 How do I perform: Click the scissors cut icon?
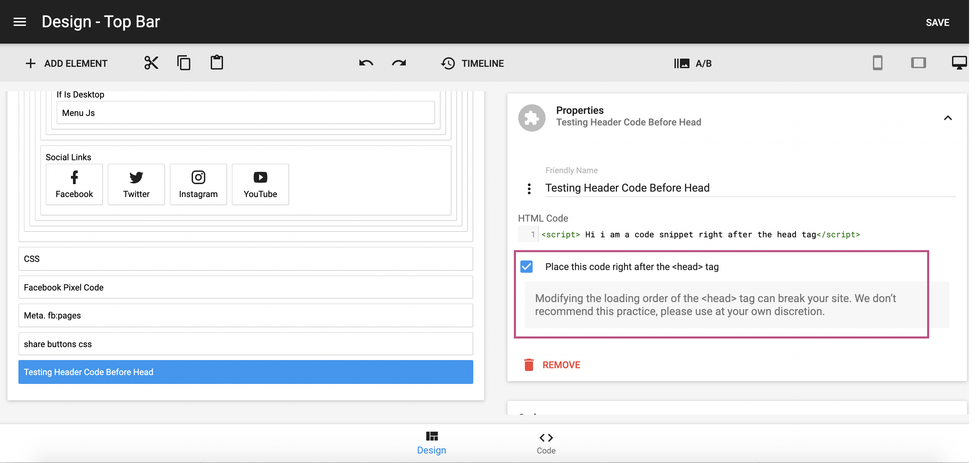[x=151, y=63]
